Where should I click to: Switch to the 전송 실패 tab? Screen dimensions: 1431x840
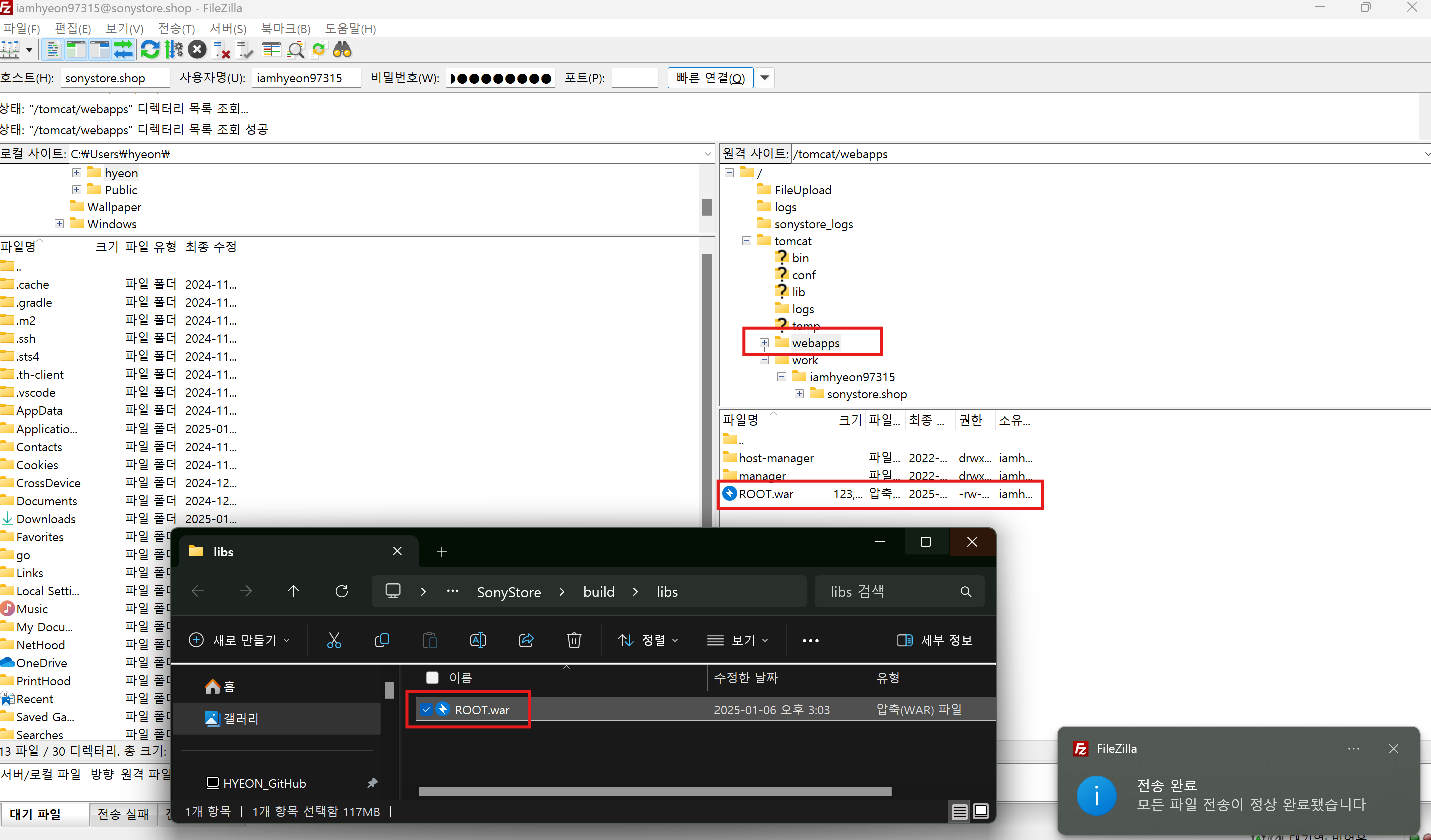point(122,814)
